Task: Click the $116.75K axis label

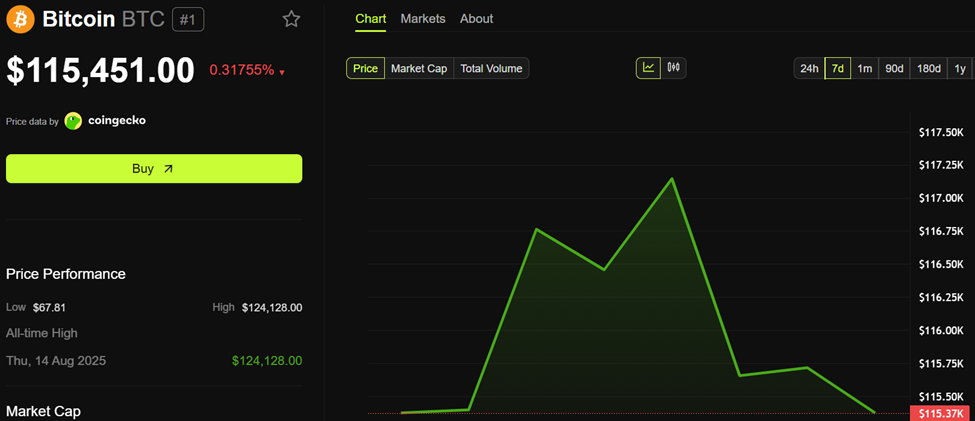Action: coord(941,231)
